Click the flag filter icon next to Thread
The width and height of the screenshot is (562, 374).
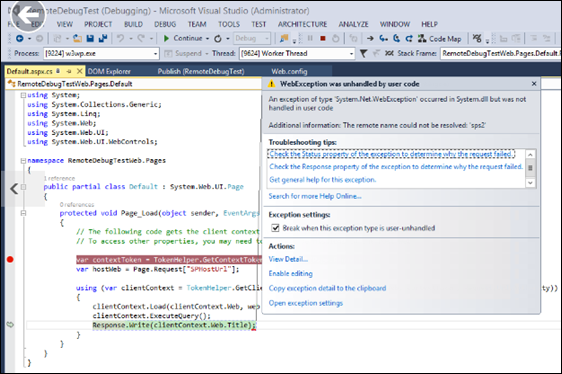(x=363, y=53)
